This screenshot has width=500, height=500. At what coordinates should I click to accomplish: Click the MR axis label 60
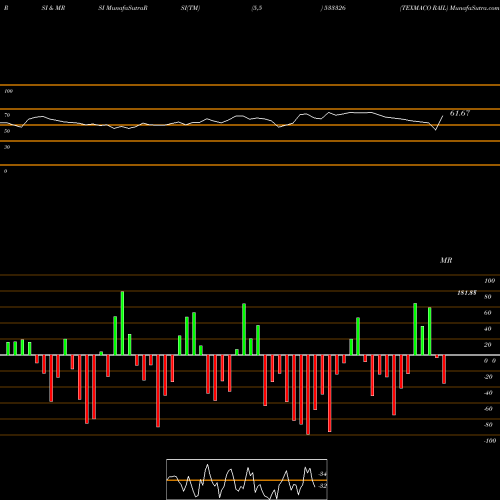tap(488, 313)
